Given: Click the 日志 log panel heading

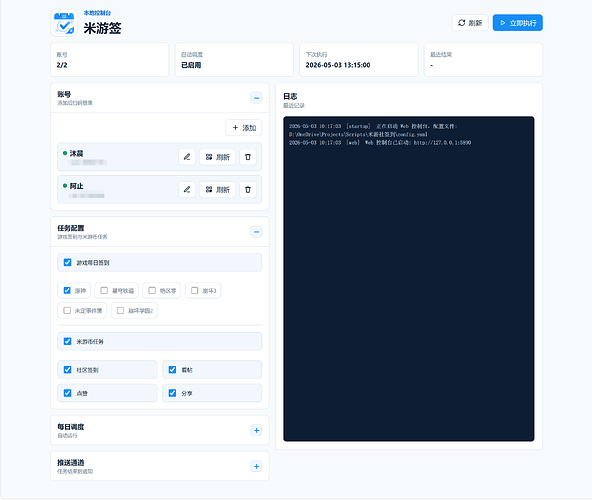Looking at the screenshot, I should (290, 96).
